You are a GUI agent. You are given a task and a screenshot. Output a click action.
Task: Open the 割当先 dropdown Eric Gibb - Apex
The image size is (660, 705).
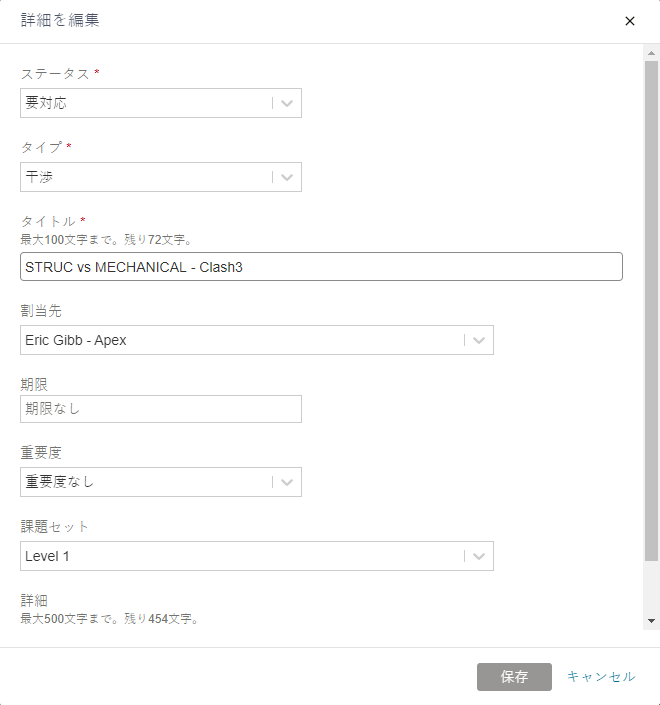(257, 340)
